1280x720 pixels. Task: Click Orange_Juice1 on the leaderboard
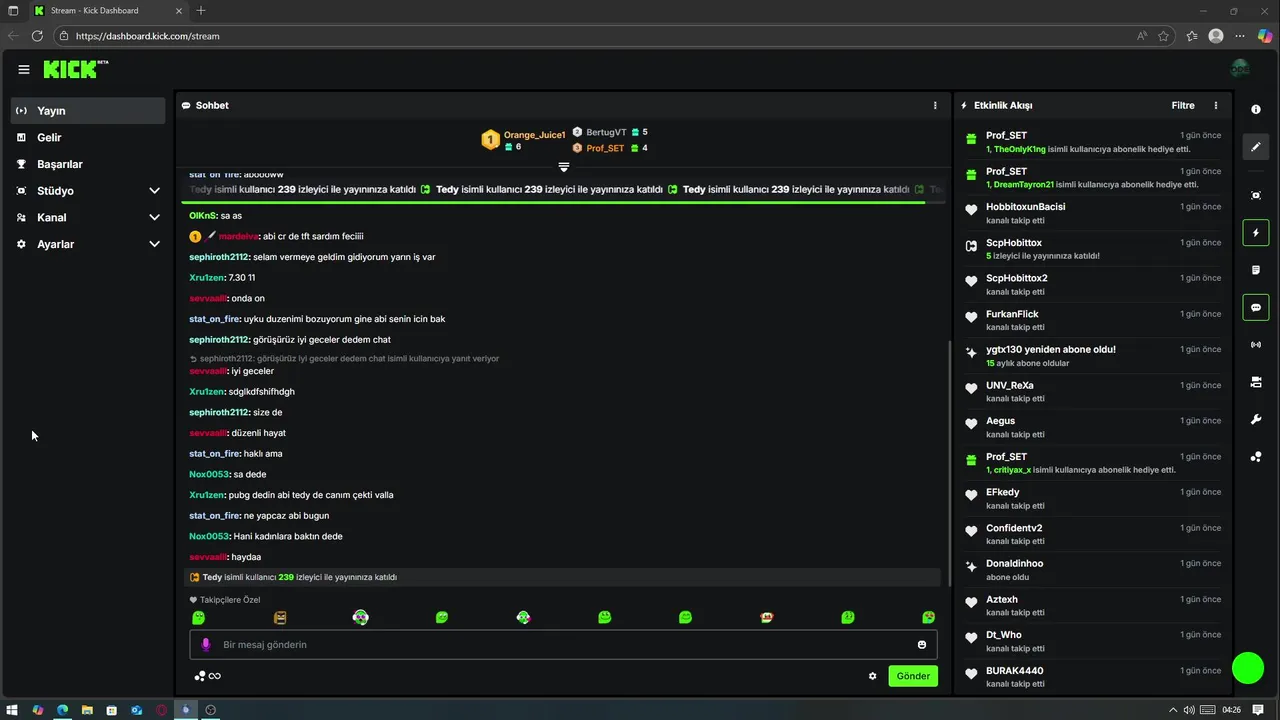coord(534,134)
